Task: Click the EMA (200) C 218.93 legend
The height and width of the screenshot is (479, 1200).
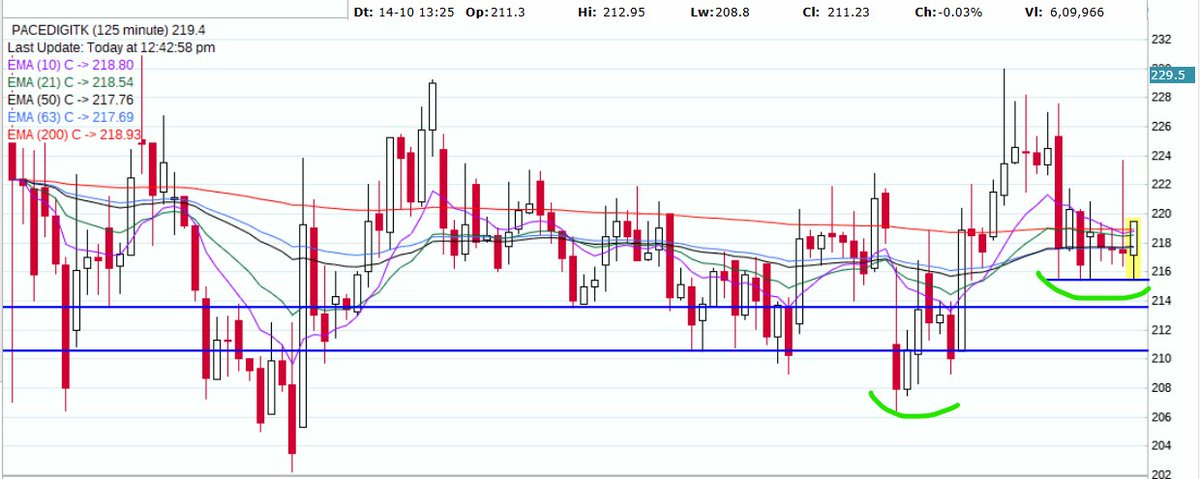Action: click(75, 135)
